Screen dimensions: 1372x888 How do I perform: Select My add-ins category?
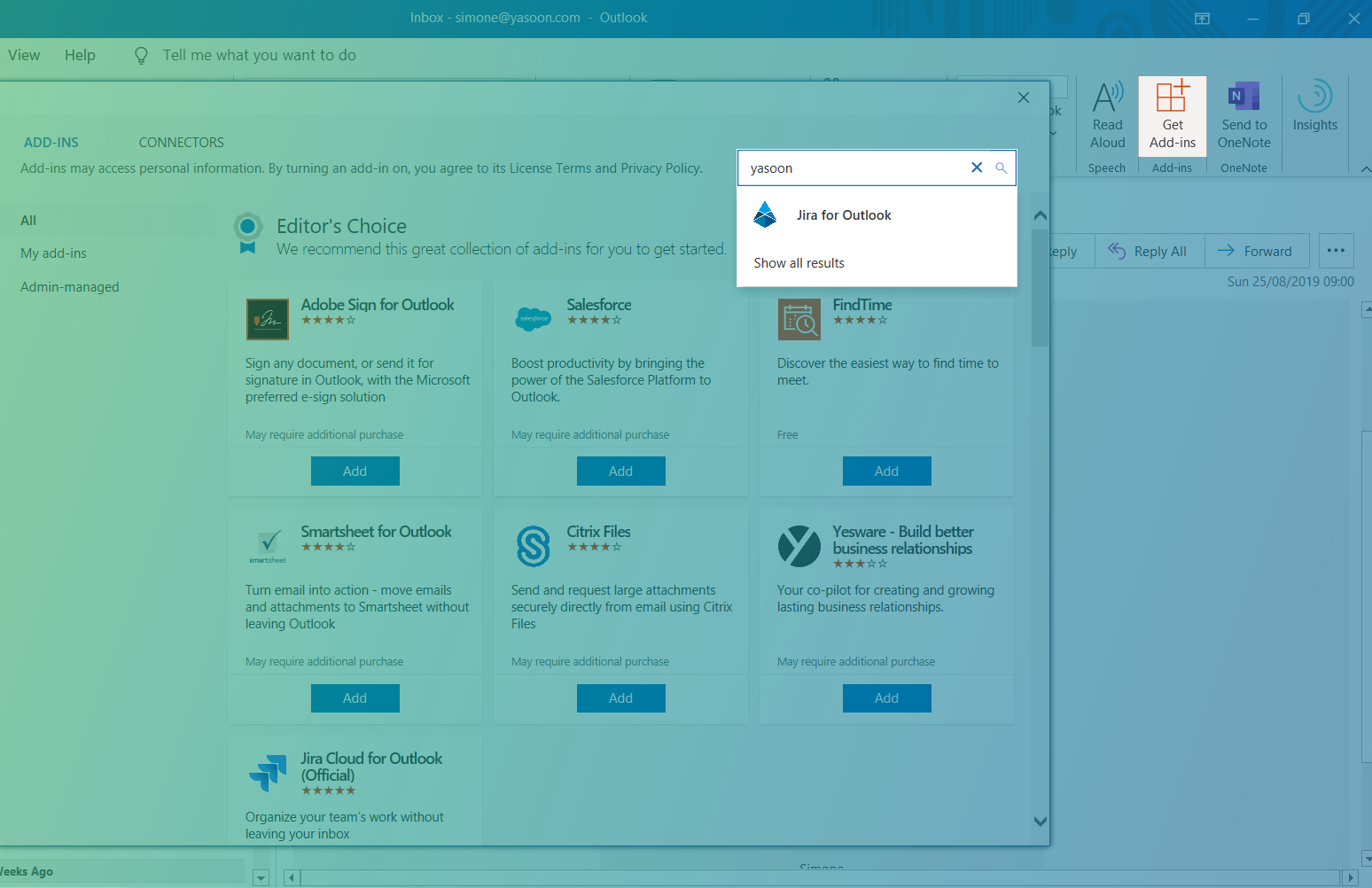tap(54, 253)
